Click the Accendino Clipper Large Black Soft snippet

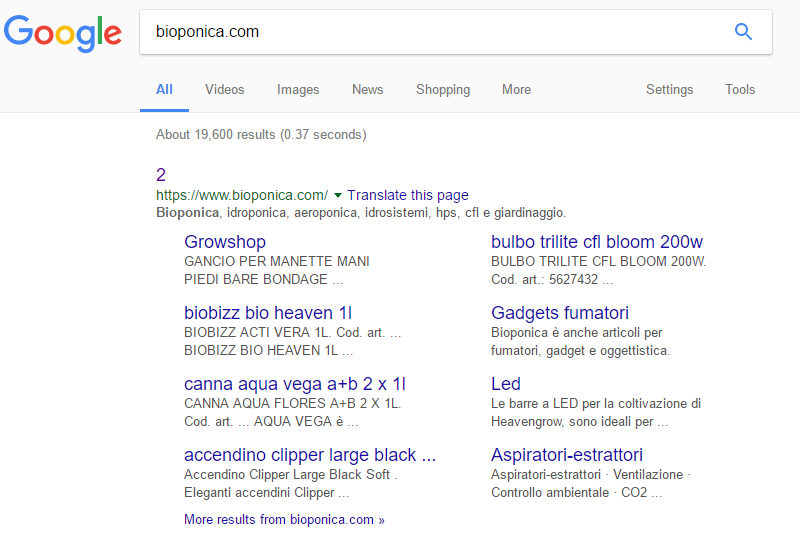(x=290, y=483)
